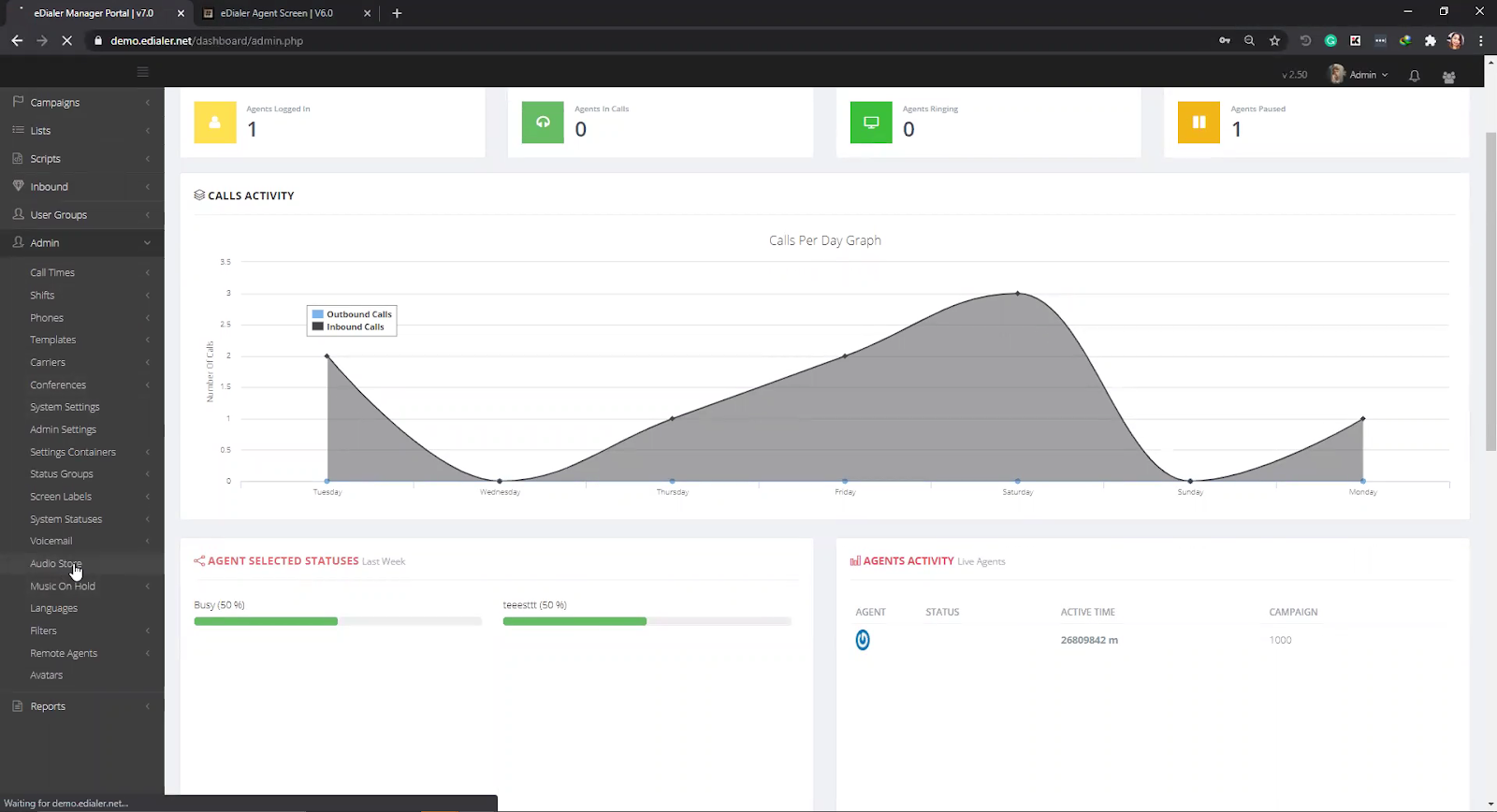
Task: Click the yellow Agents Logged In icon
Action: tap(215, 123)
